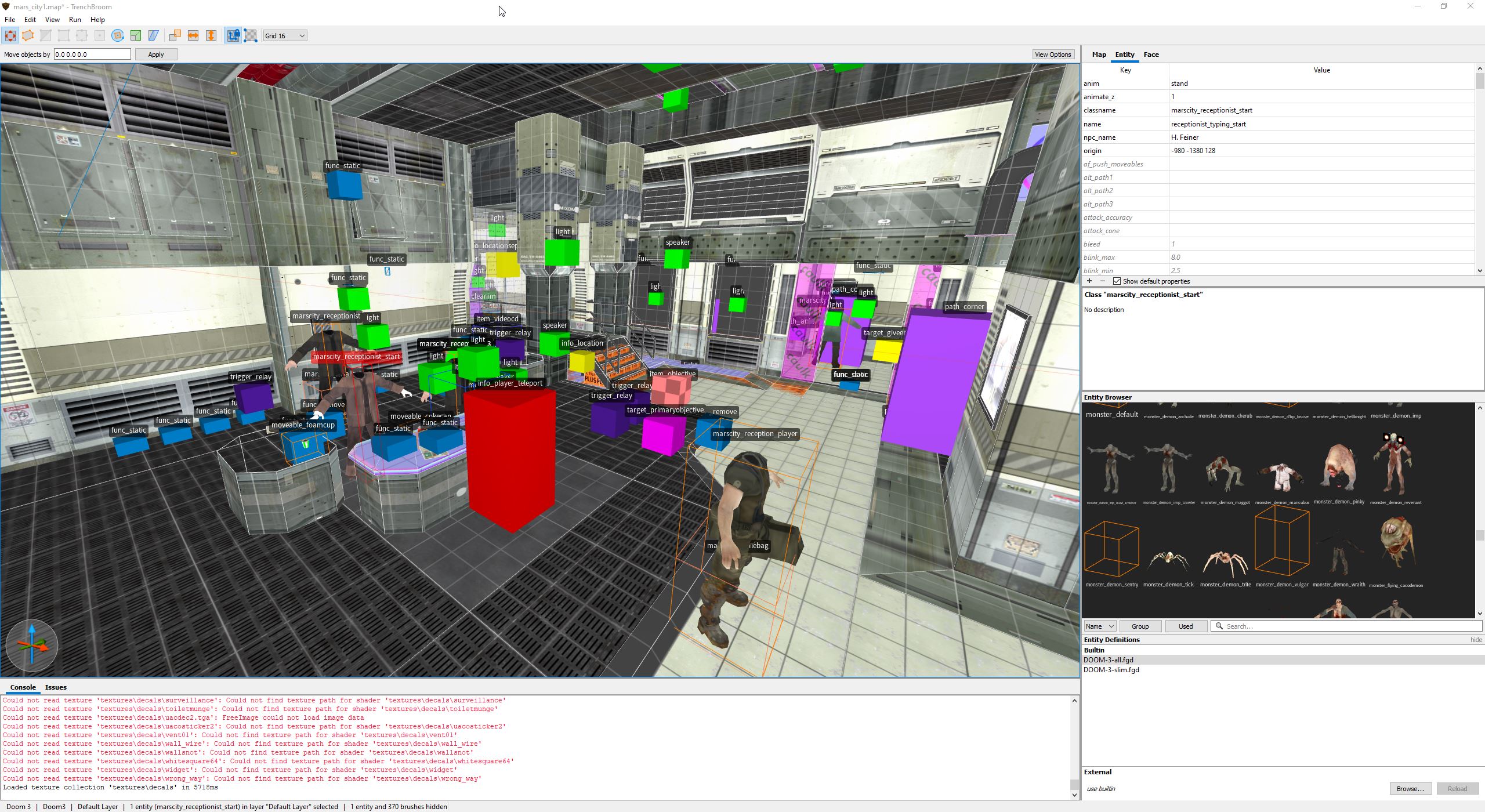Toggle texture lock button

coord(233,36)
